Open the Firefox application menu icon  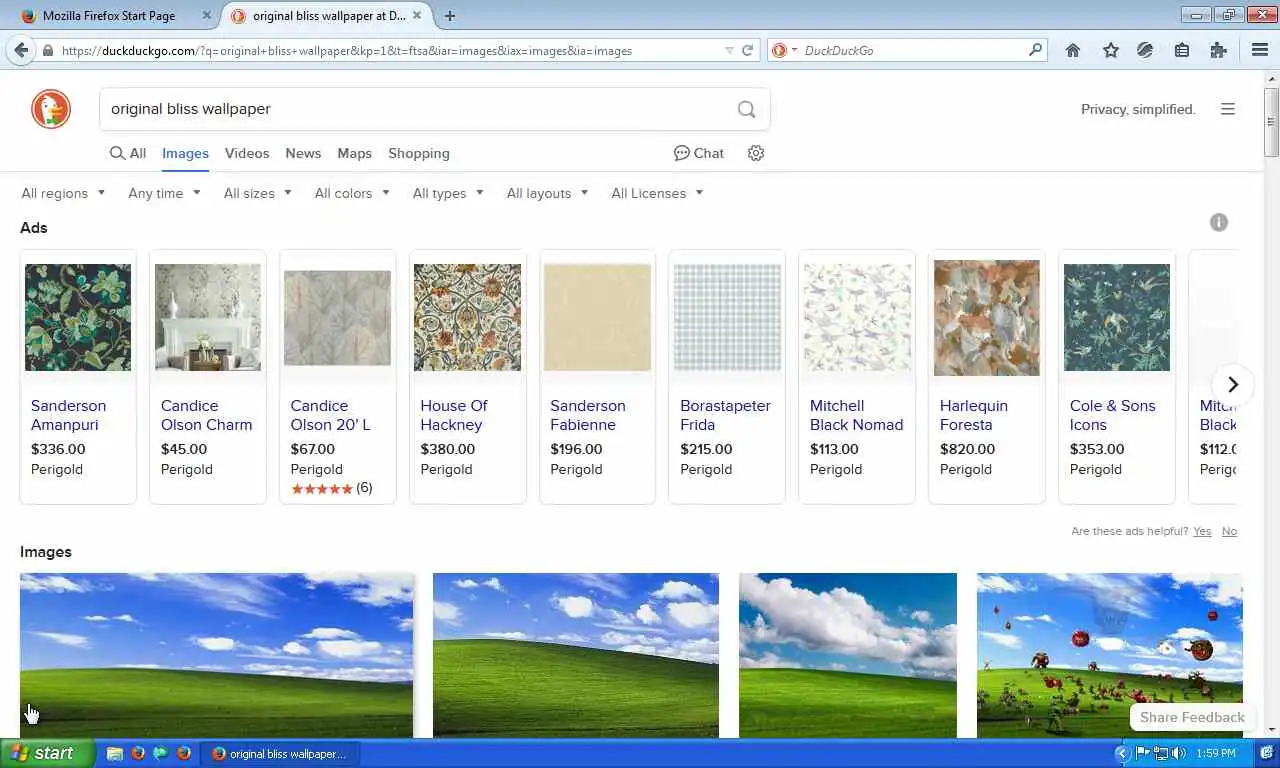click(x=1259, y=50)
